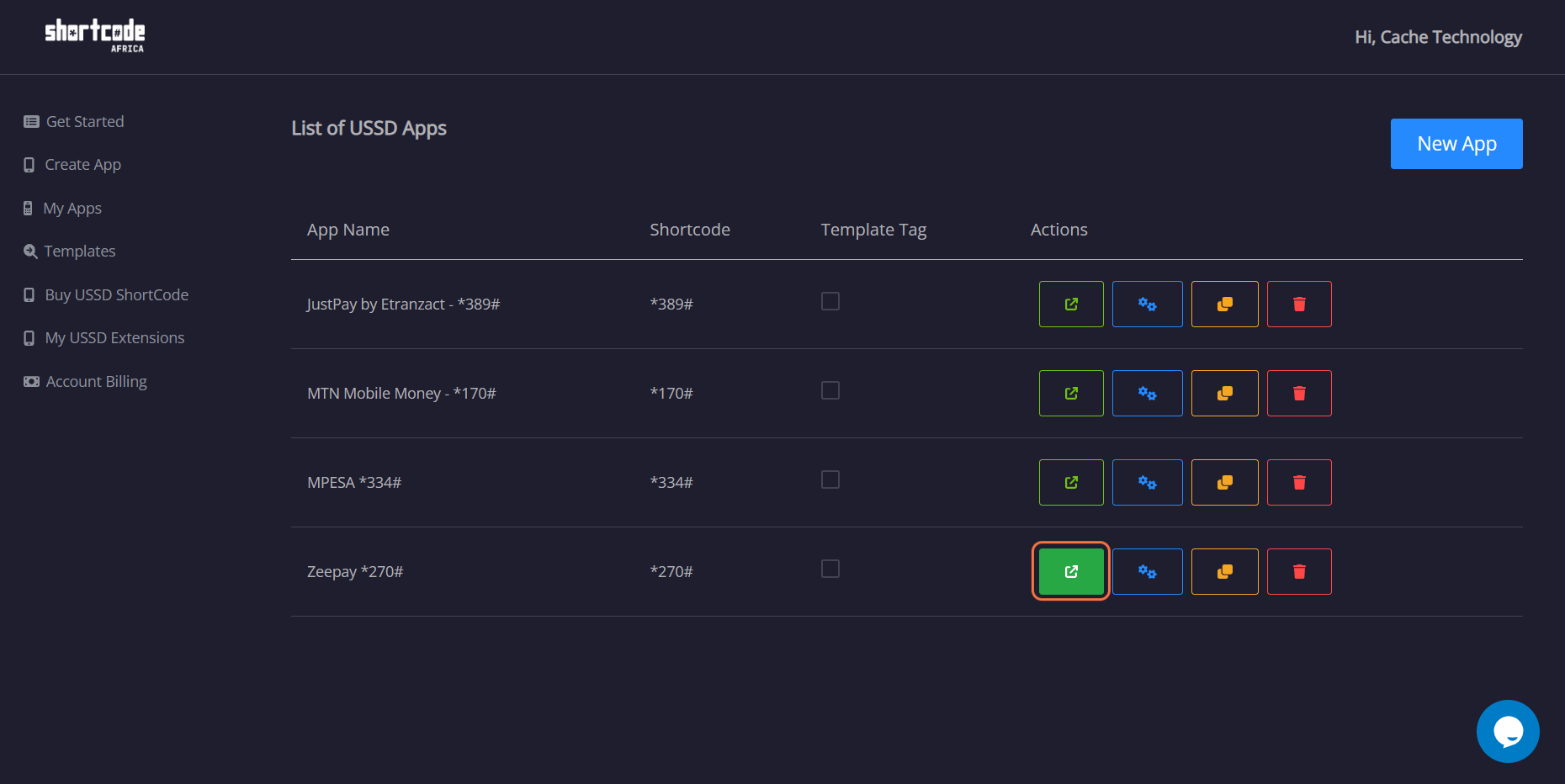Open My Apps in sidebar

(x=62, y=208)
